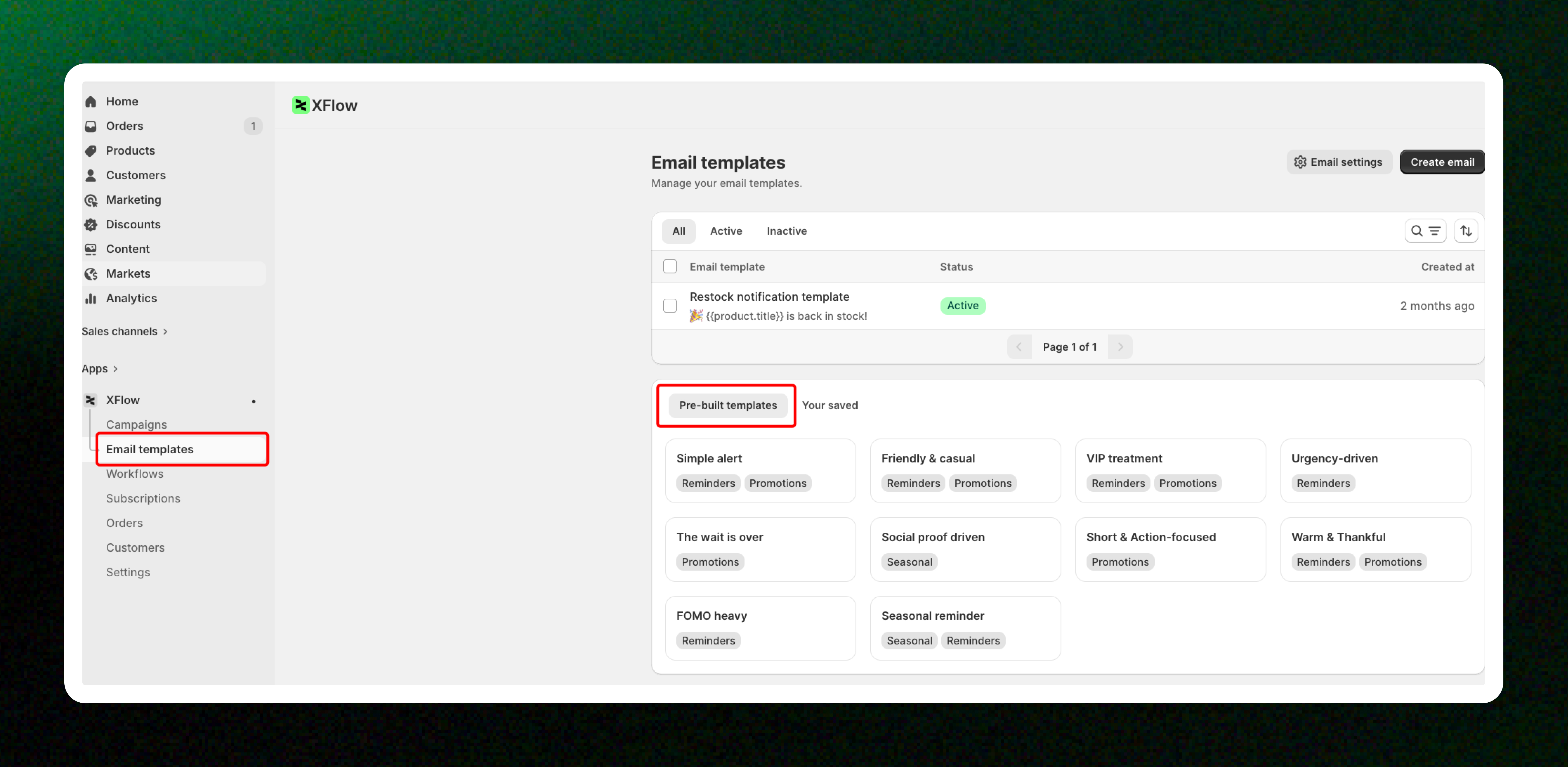Toggle the select-all checkbox in table header
The width and height of the screenshot is (1568, 767).
(x=669, y=266)
